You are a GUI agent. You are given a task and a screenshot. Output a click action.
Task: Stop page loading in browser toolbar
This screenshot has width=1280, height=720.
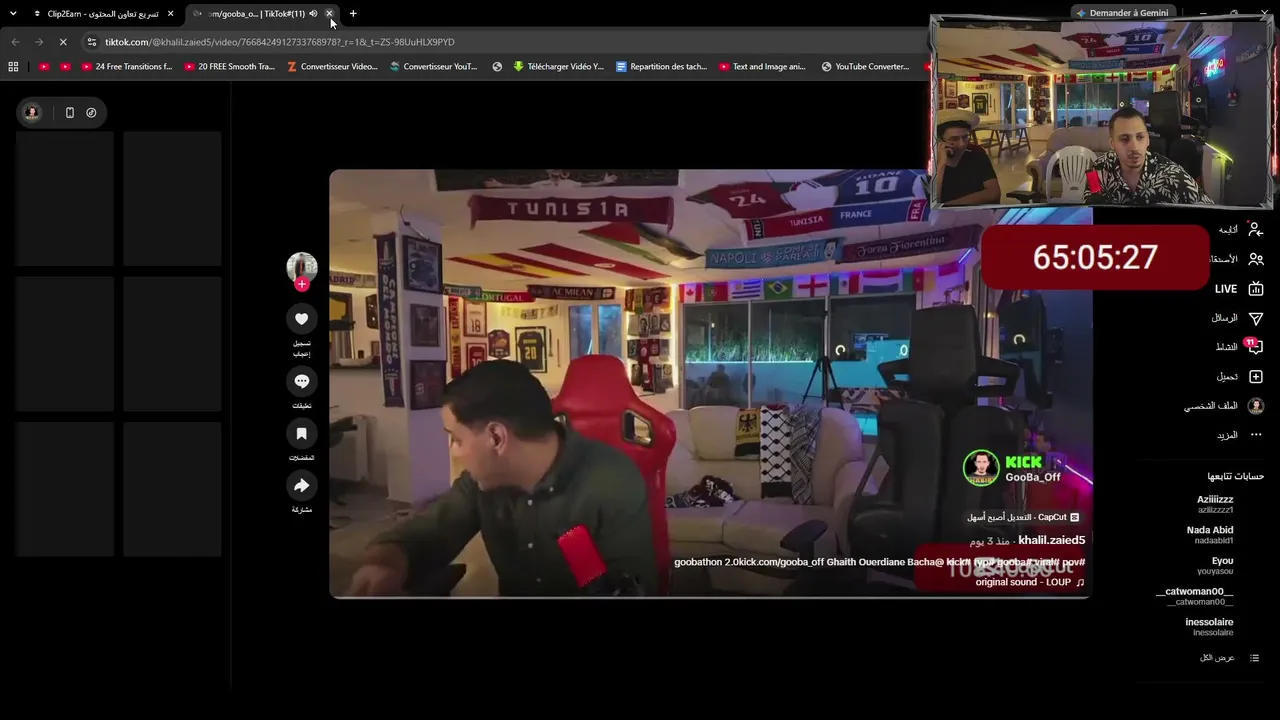coord(62,42)
